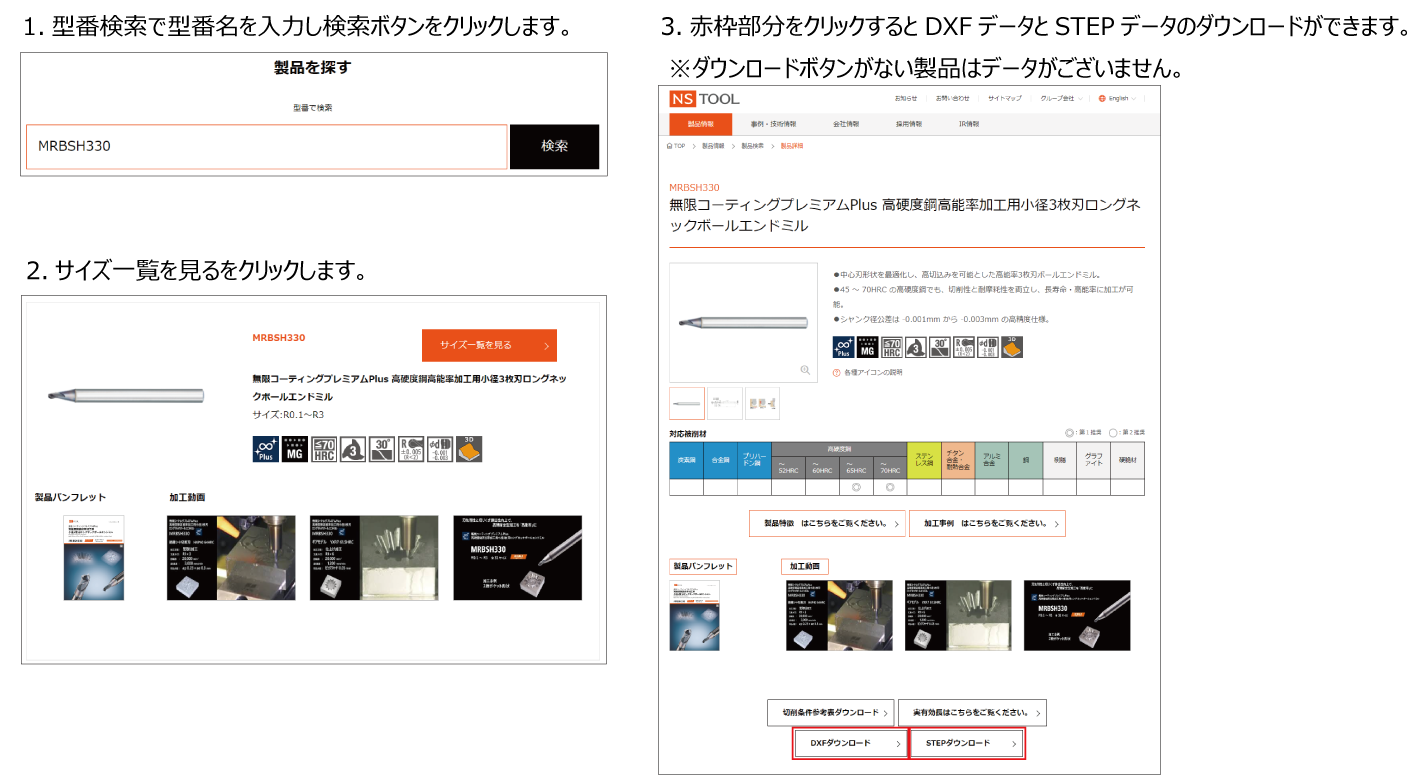The width and height of the screenshot is (1413, 784).
Task: Click the MG icon on product detail page
Action: pyautogui.click(x=867, y=347)
